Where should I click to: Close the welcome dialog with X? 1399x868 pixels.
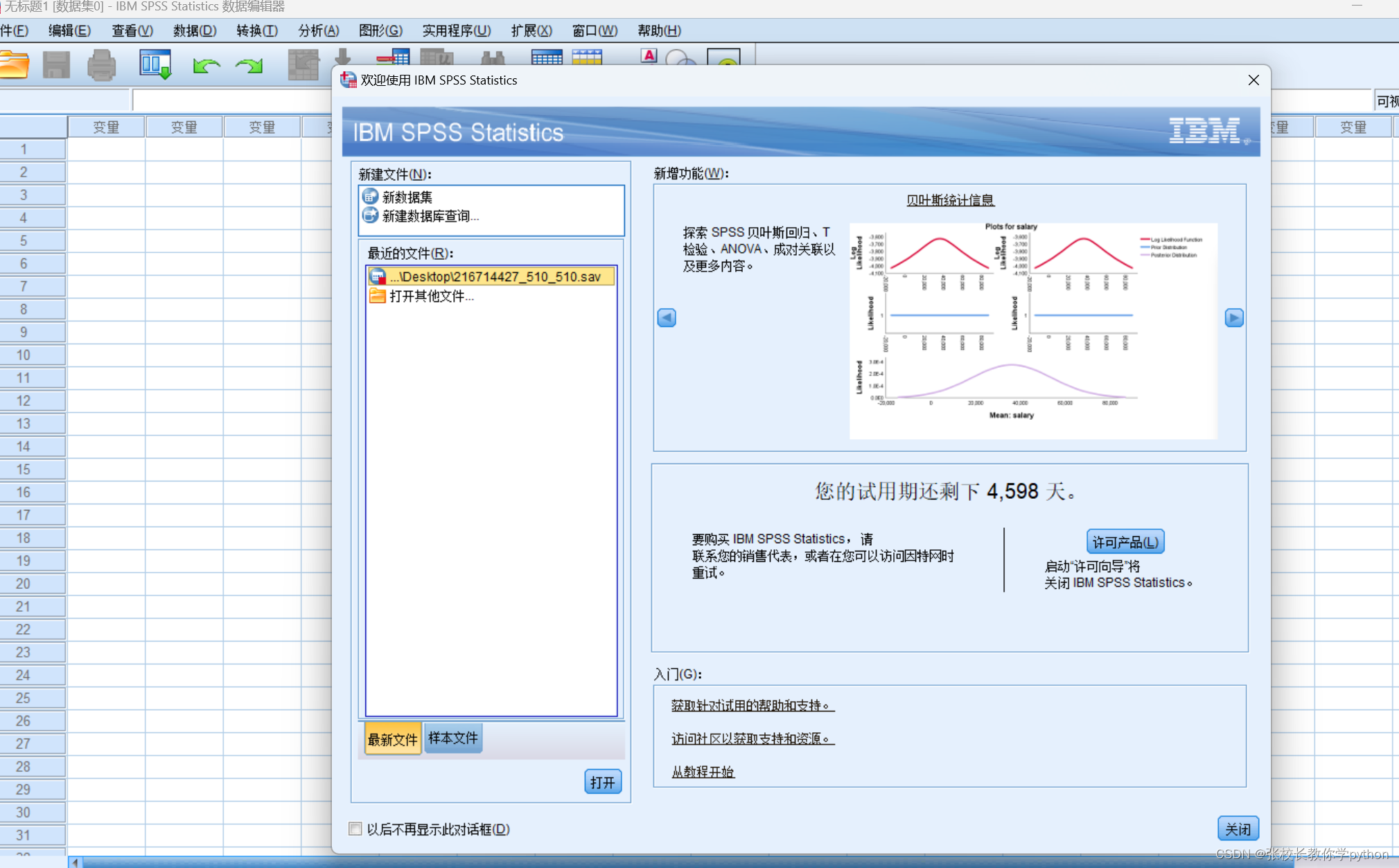[1253, 80]
